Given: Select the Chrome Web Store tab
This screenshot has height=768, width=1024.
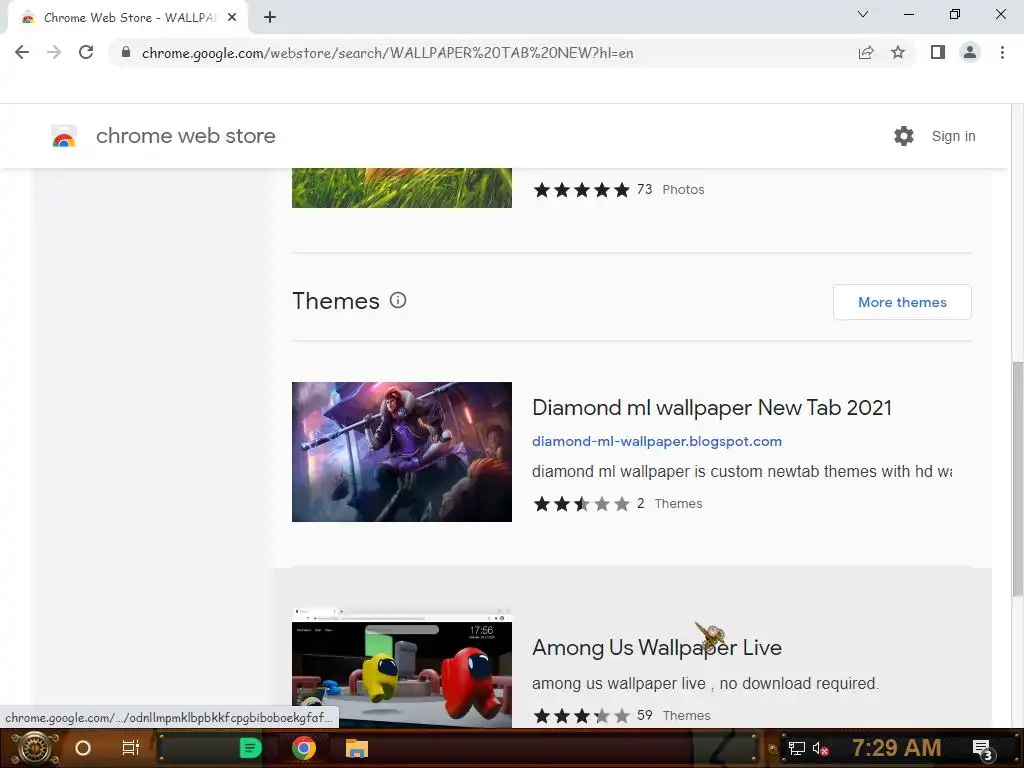Looking at the screenshot, I should click(129, 18).
